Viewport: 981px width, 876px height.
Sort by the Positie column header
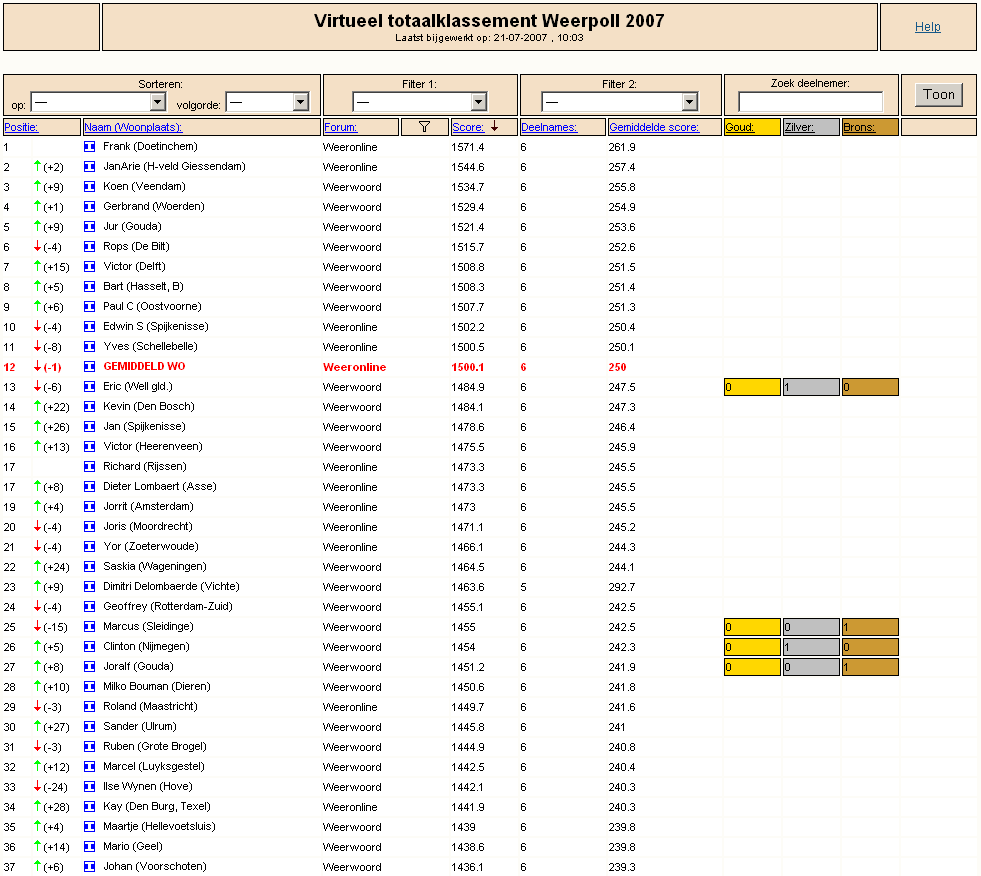click(x=21, y=127)
